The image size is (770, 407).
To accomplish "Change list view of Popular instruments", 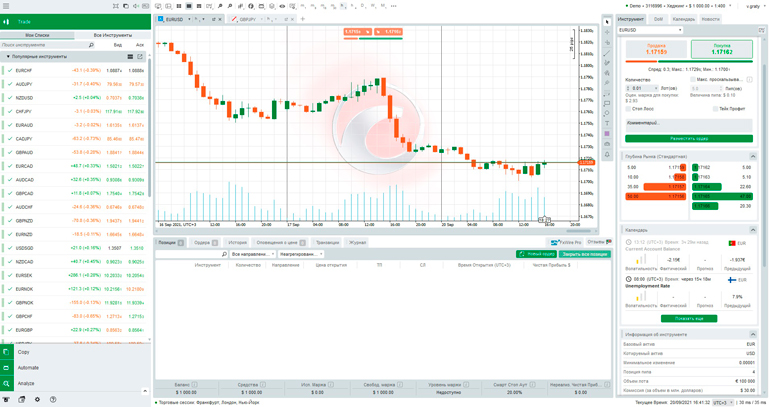I will [130, 56].
